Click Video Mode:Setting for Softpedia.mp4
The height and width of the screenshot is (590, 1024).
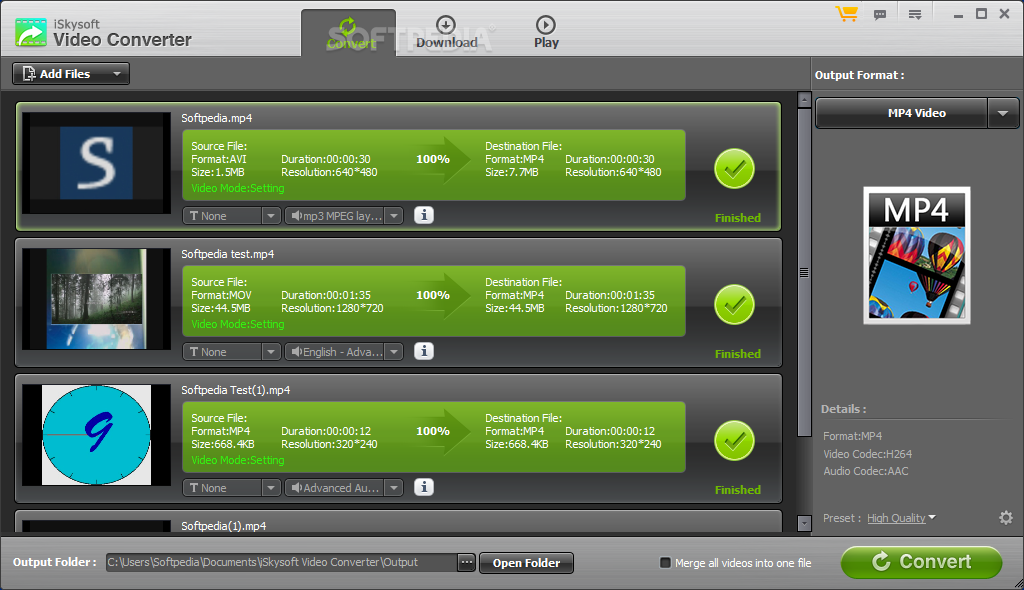click(x=238, y=188)
